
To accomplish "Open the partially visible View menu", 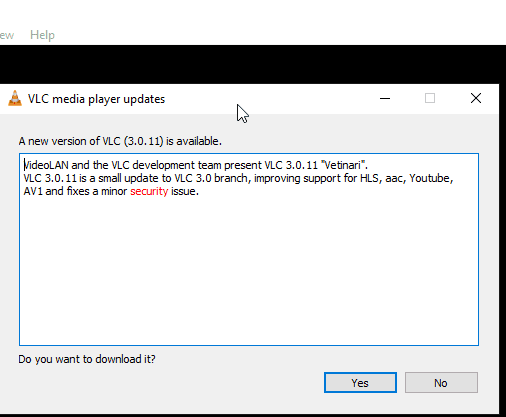I will click(7, 35).
